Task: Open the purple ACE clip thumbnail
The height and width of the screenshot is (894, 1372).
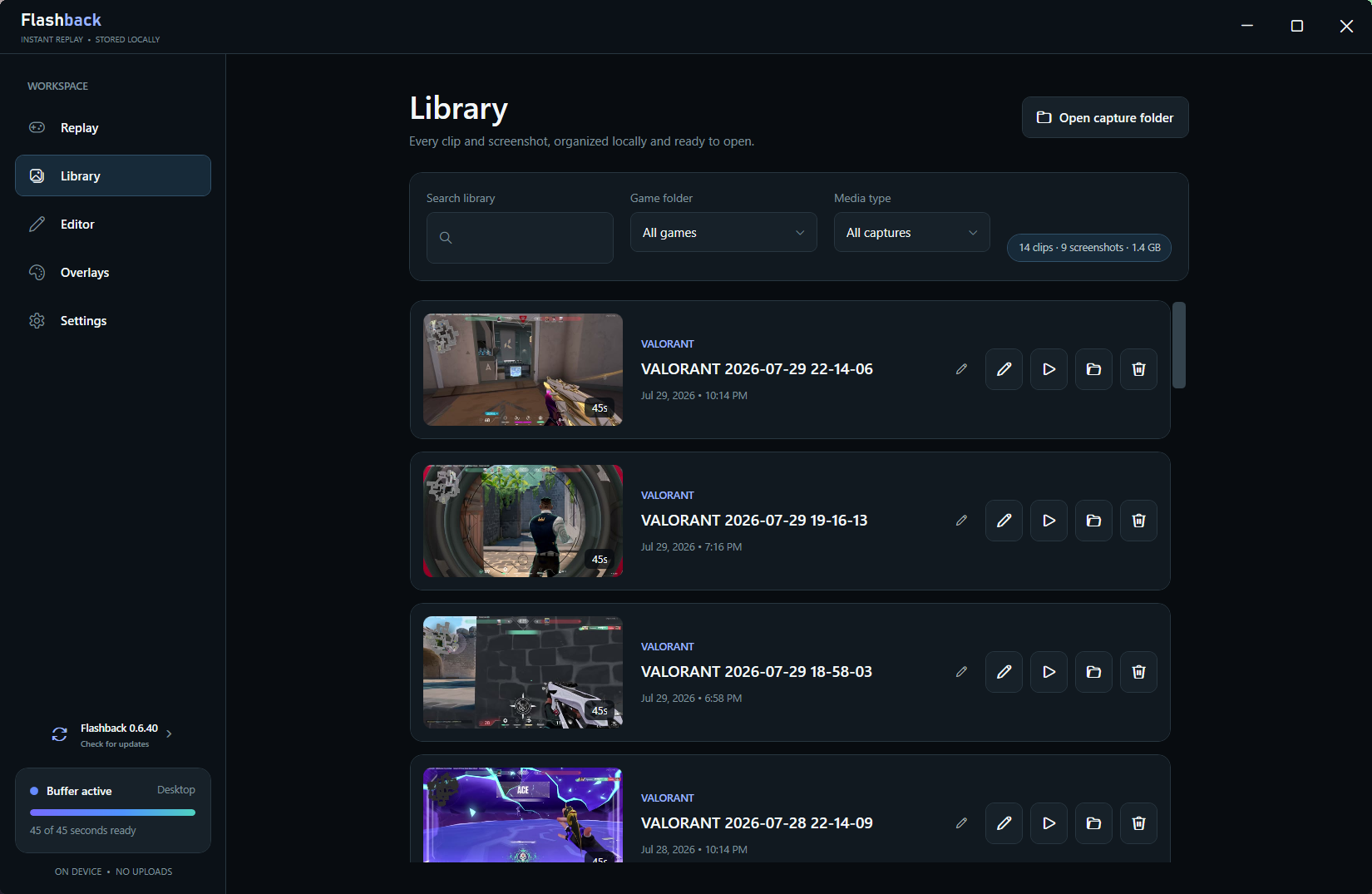Action: (523, 815)
